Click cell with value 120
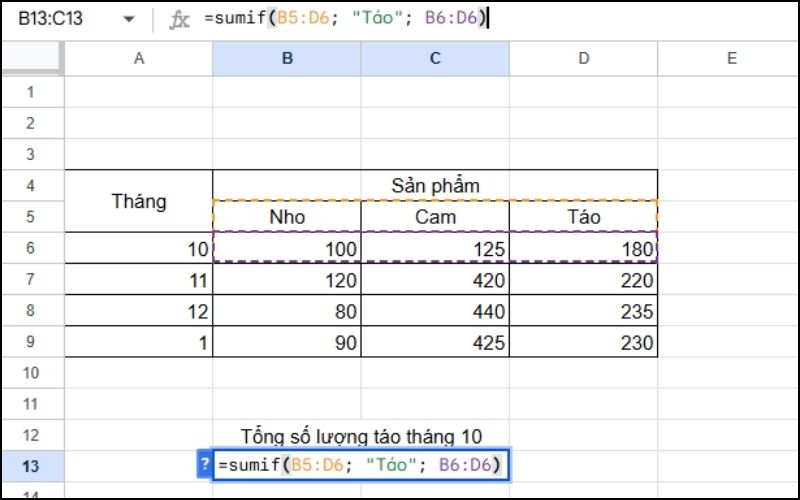The image size is (800, 500). click(287, 280)
